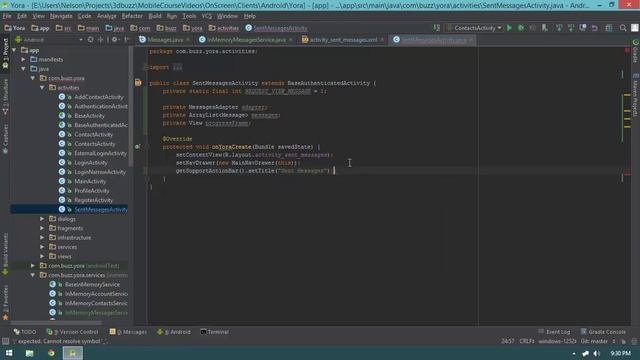Screen dimensions: 640x360
Task: Close the Message.java tab
Action: (x=188, y=40)
